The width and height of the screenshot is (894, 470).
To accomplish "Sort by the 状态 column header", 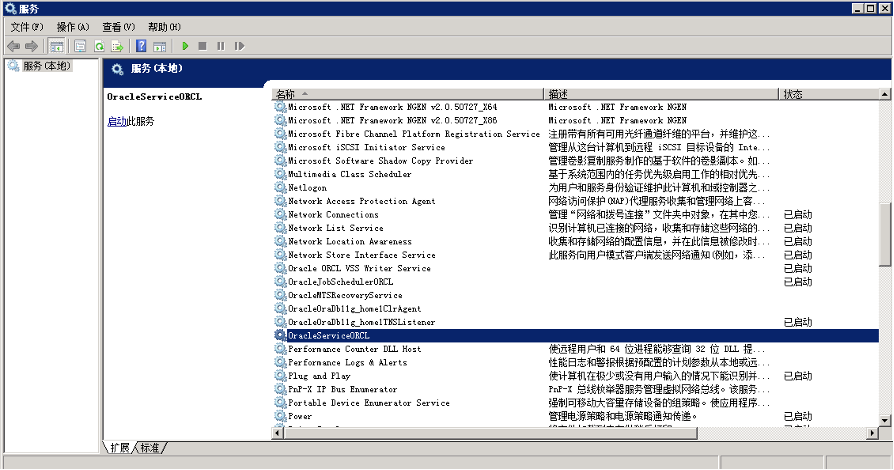I will click(x=828, y=94).
